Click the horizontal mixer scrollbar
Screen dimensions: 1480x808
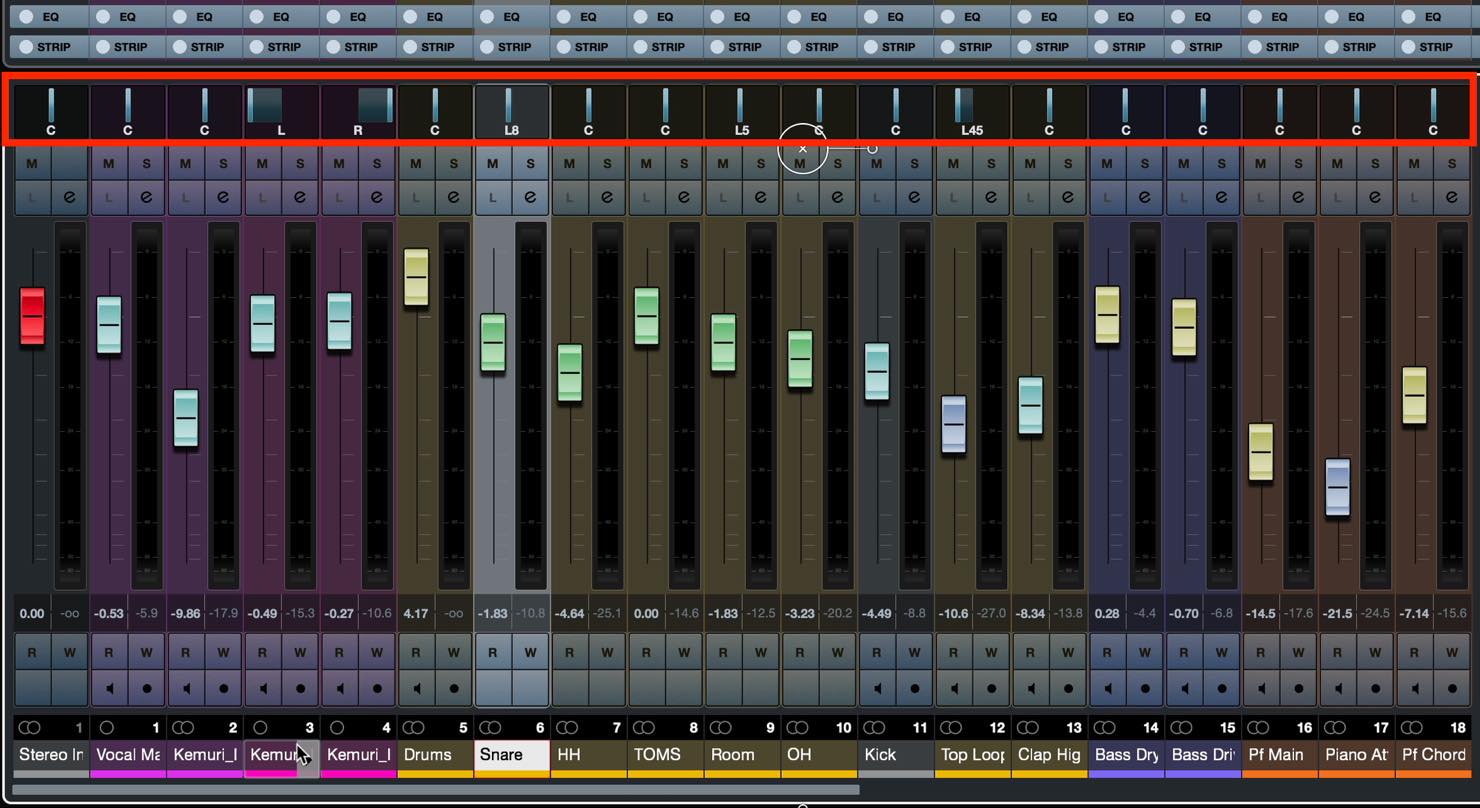click(x=436, y=790)
